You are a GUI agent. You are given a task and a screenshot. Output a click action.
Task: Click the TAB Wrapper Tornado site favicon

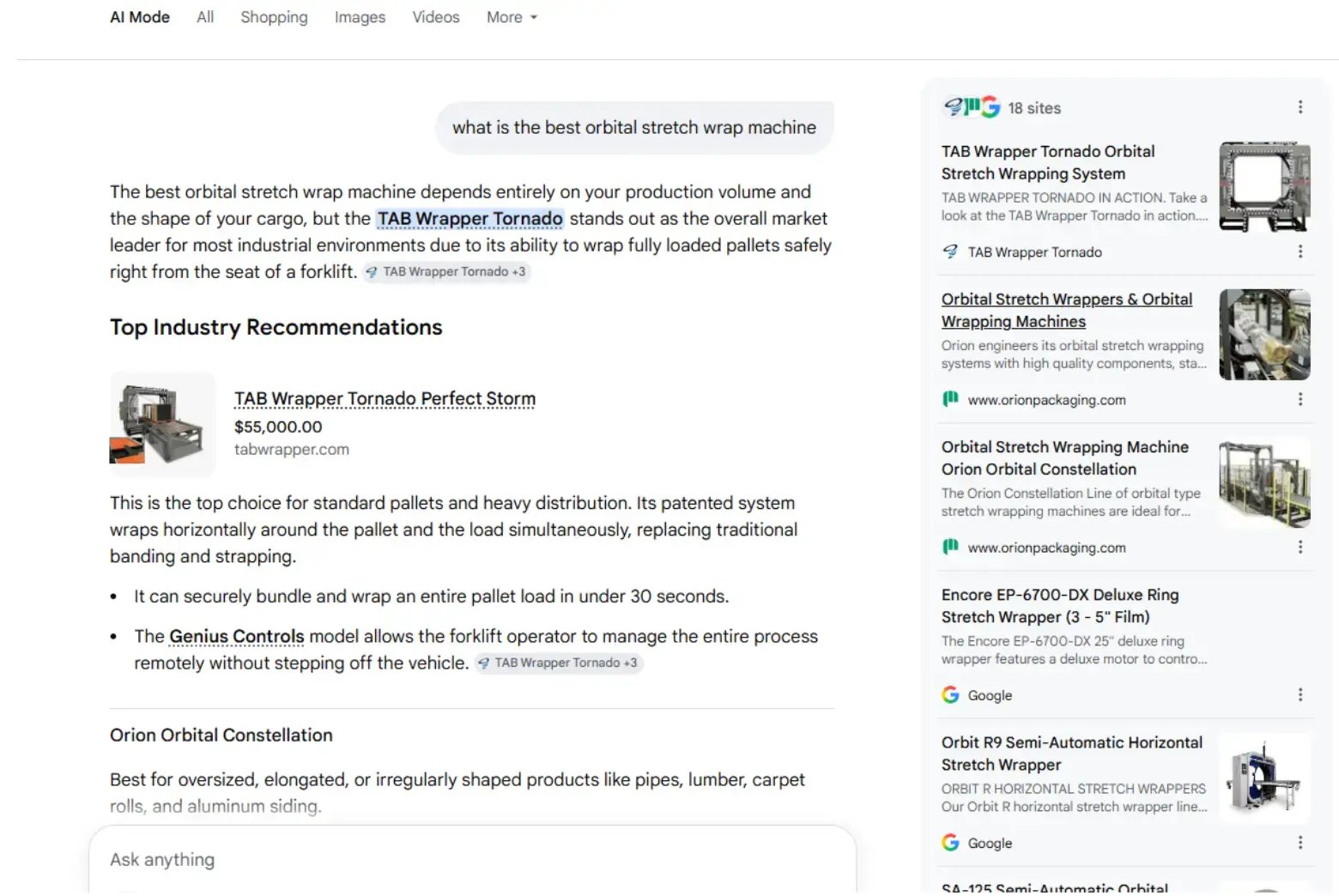950,251
